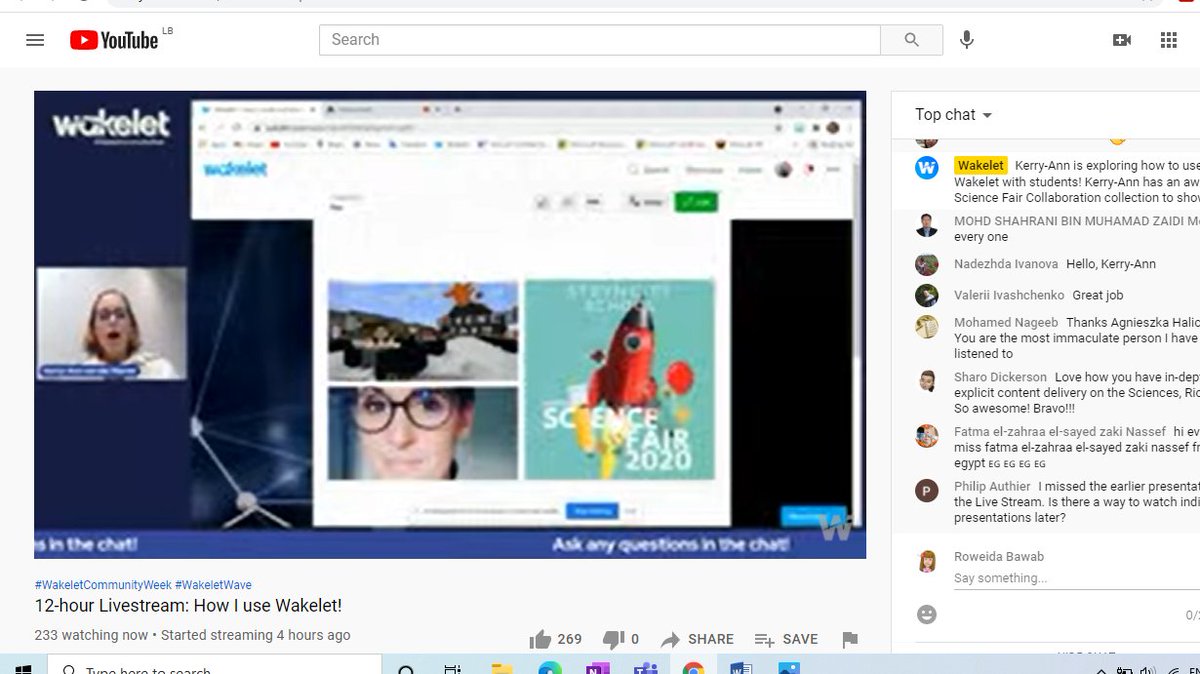Click the Science Fair 2020 rocket thumbnail in video
The height and width of the screenshot is (674, 1200).
620,379
